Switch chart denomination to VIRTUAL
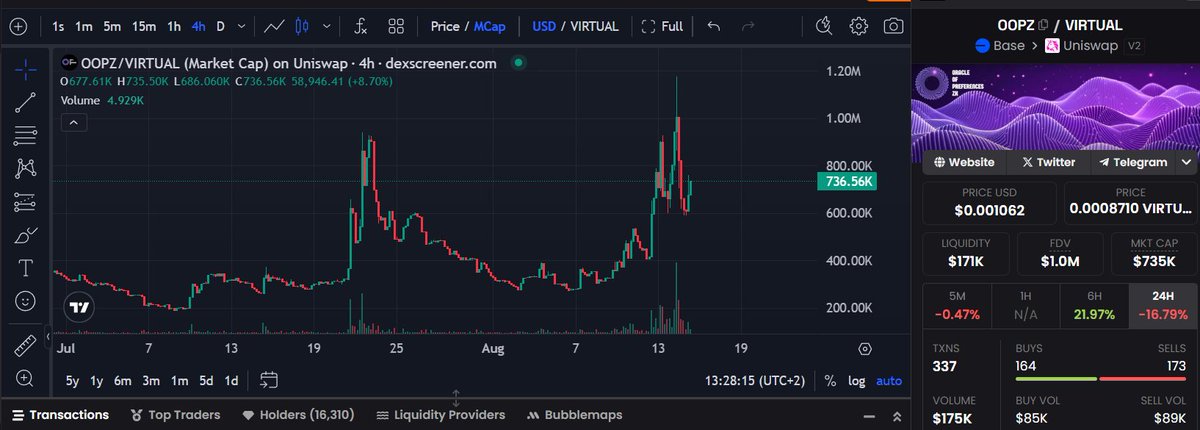This screenshot has height=430, width=1200. [x=594, y=26]
